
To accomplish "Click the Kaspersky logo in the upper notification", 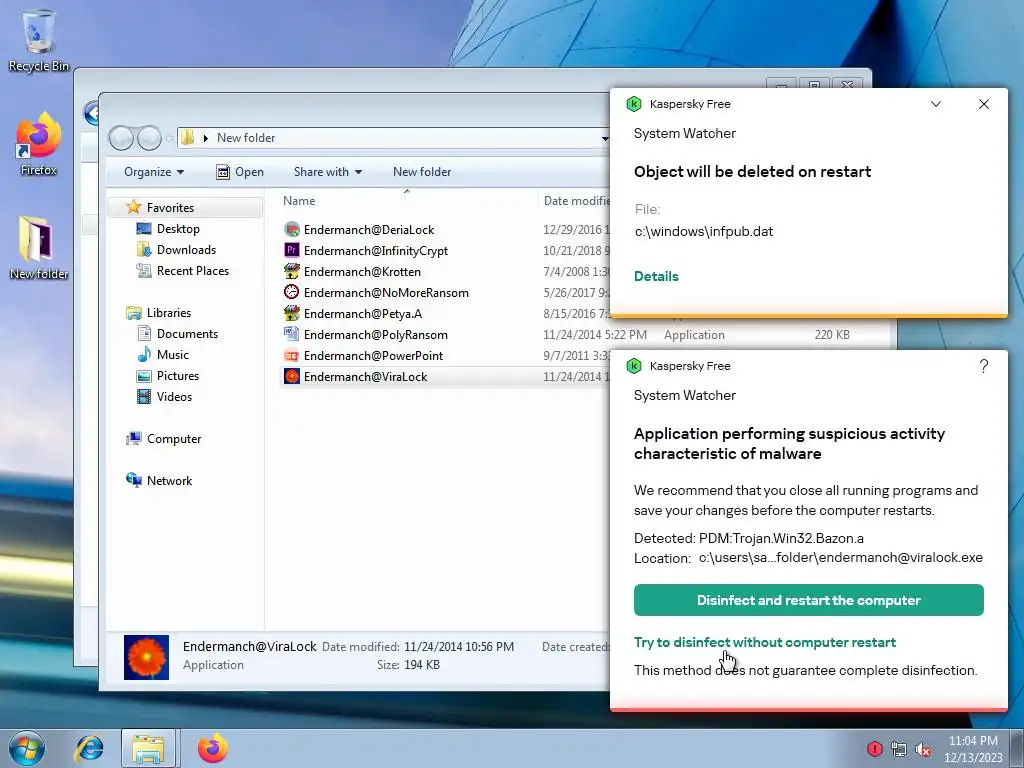I will [633, 104].
